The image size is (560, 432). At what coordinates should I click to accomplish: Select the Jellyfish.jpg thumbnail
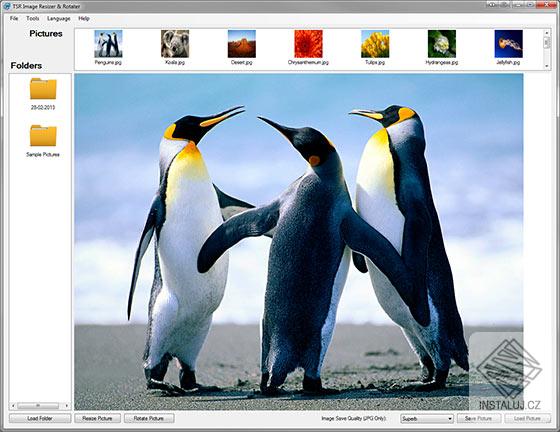click(x=509, y=44)
